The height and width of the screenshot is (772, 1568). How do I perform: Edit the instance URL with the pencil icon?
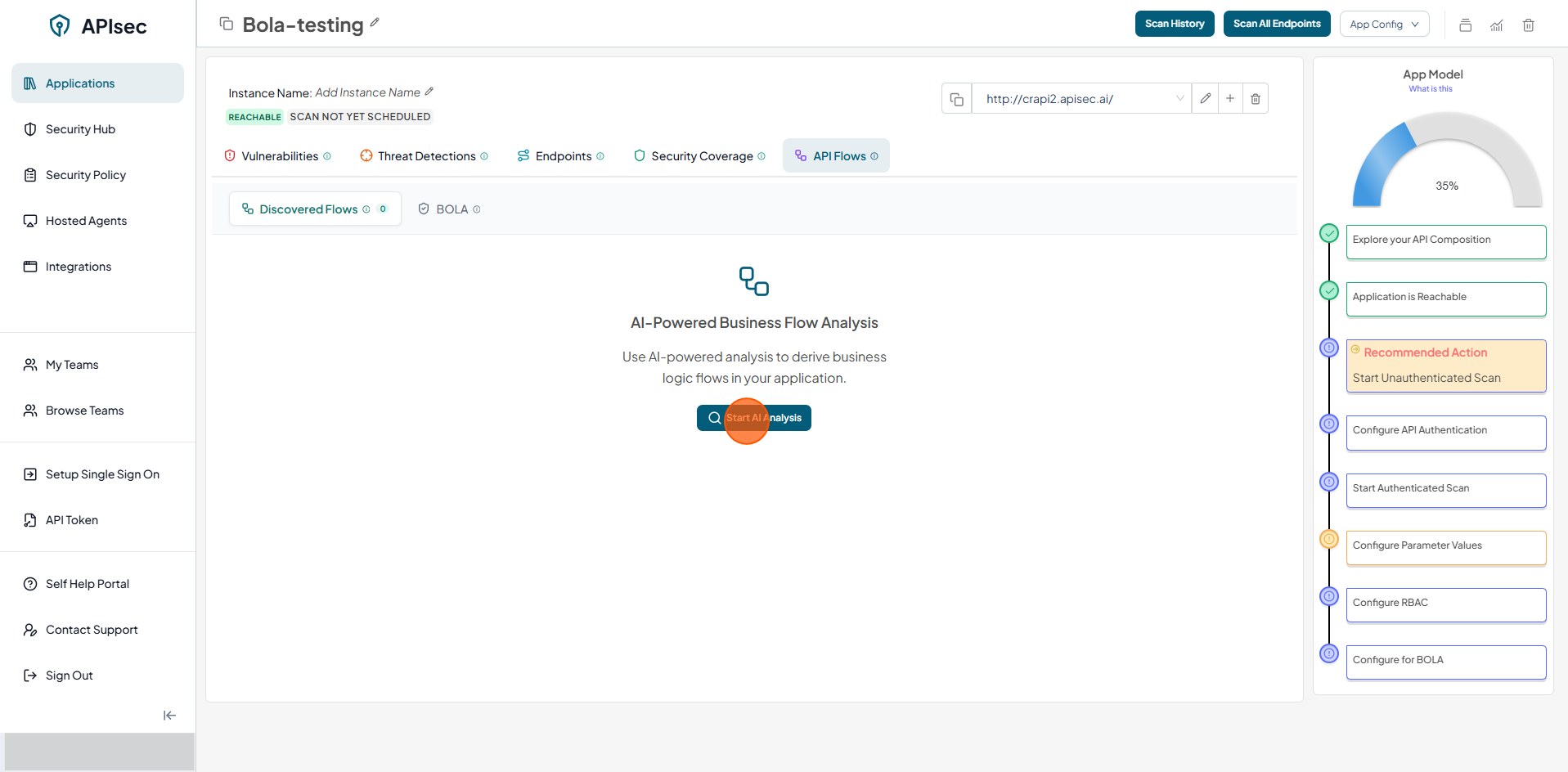[1205, 99]
